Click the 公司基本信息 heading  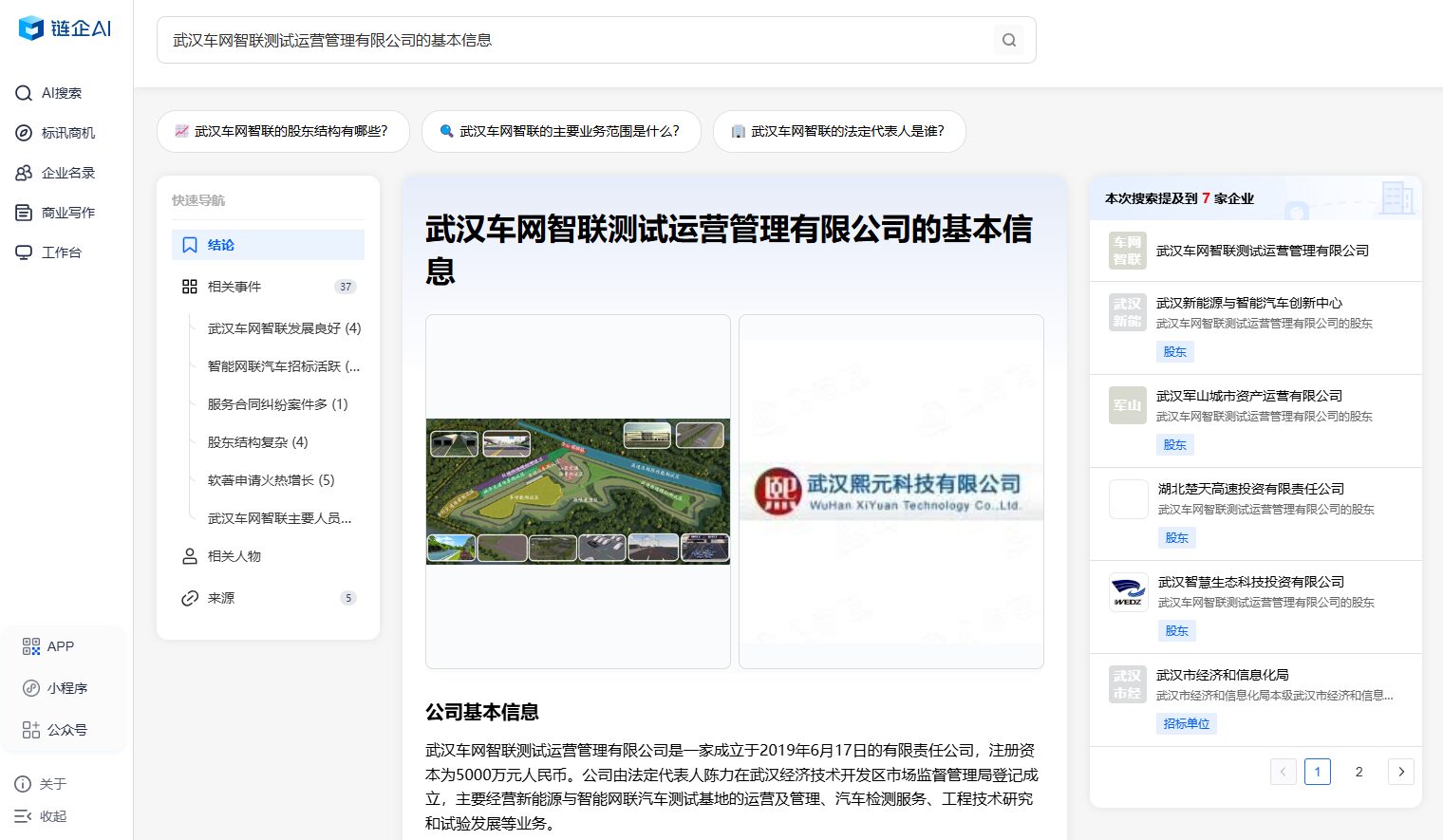coord(482,712)
